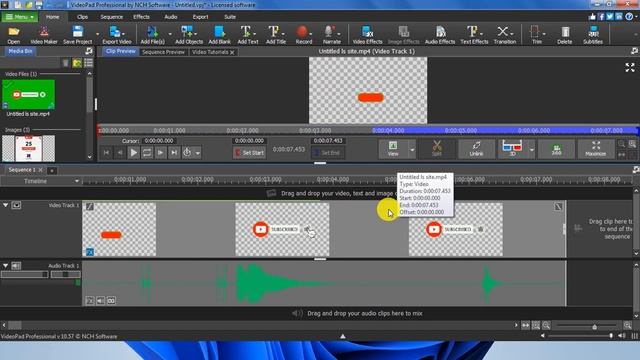Open Audio Effects from the toolbar
The height and width of the screenshot is (360, 640).
click(x=440, y=35)
